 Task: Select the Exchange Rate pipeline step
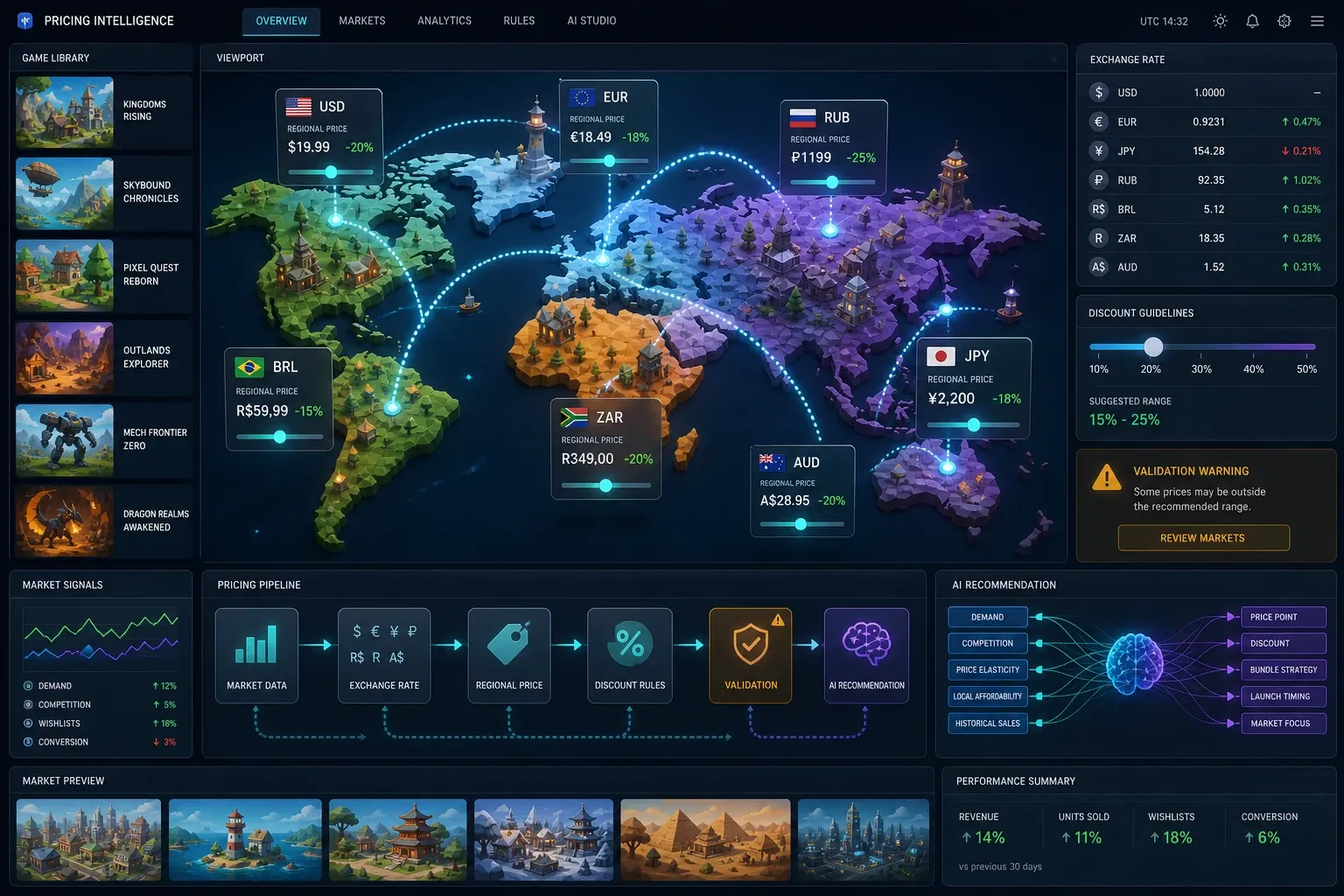pos(384,655)
